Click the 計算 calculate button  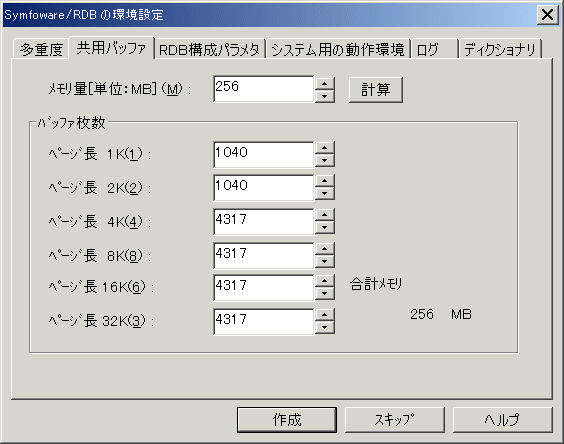pyautogui.click(x=376, y=90)
